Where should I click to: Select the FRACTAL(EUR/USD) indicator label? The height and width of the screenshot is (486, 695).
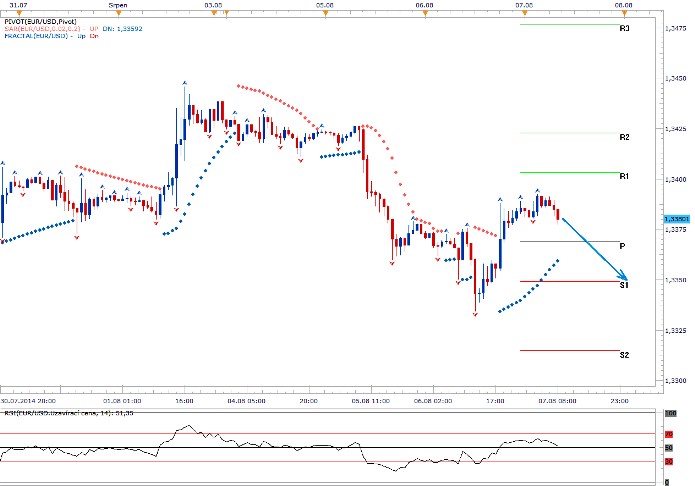coord(36,36)
